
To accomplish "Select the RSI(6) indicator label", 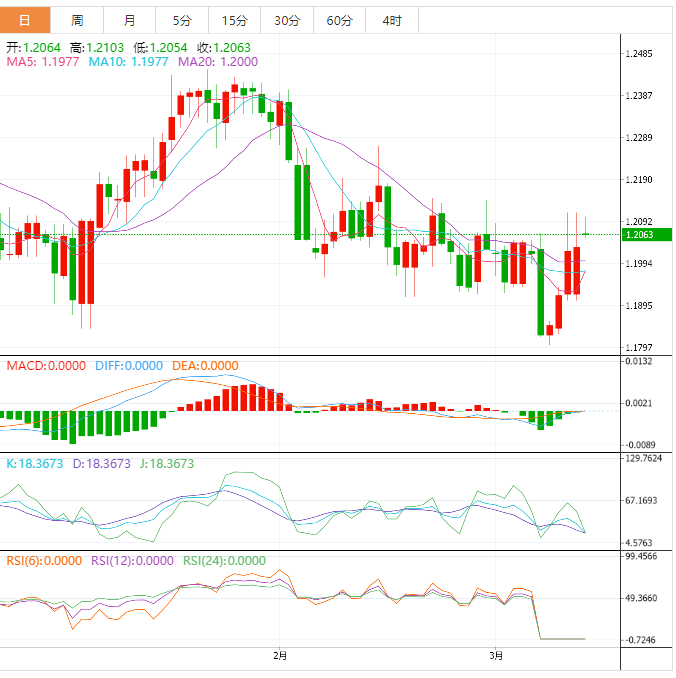I will (x=44, y=561).
